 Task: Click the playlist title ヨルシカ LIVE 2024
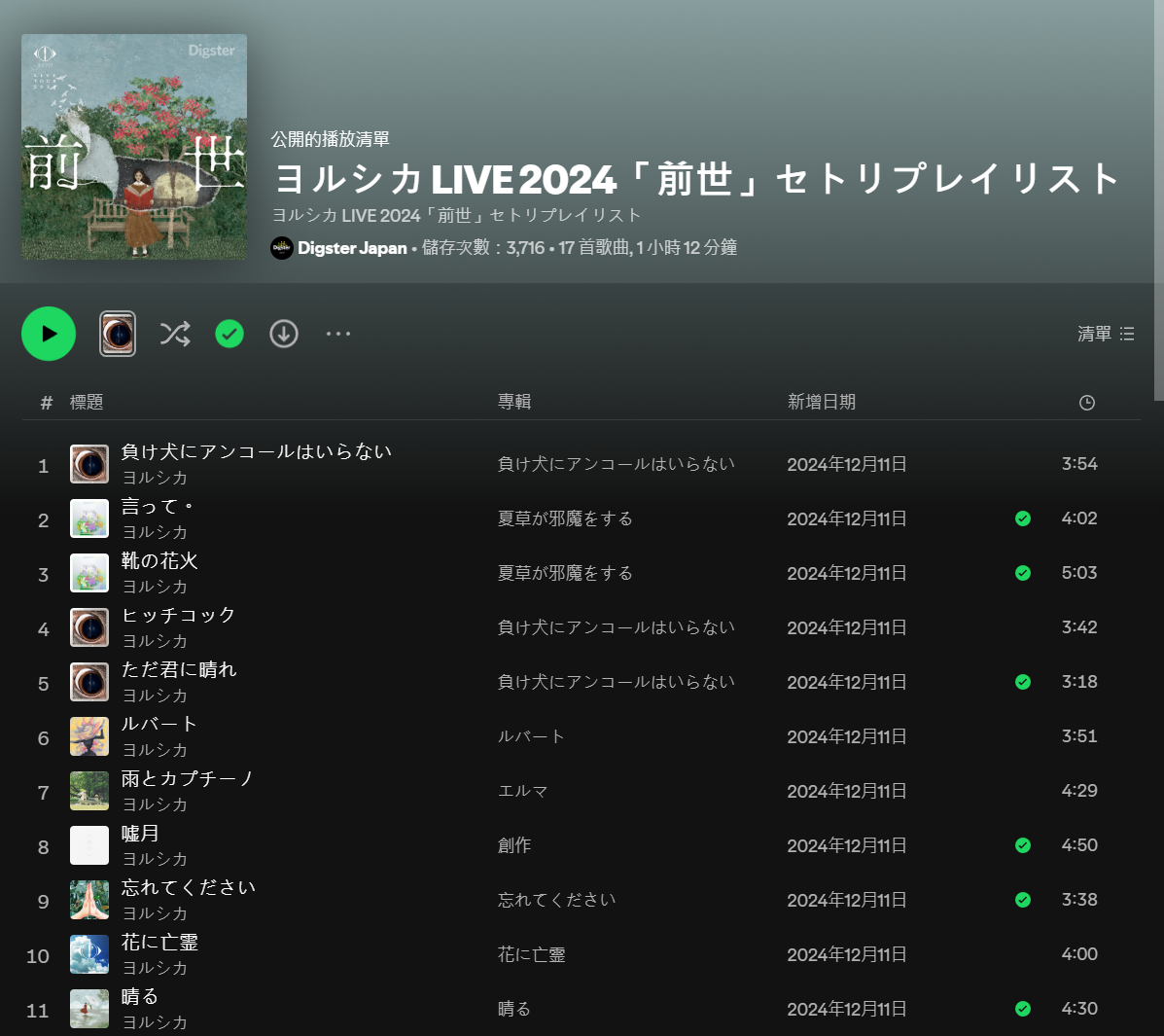coord(698,179)
